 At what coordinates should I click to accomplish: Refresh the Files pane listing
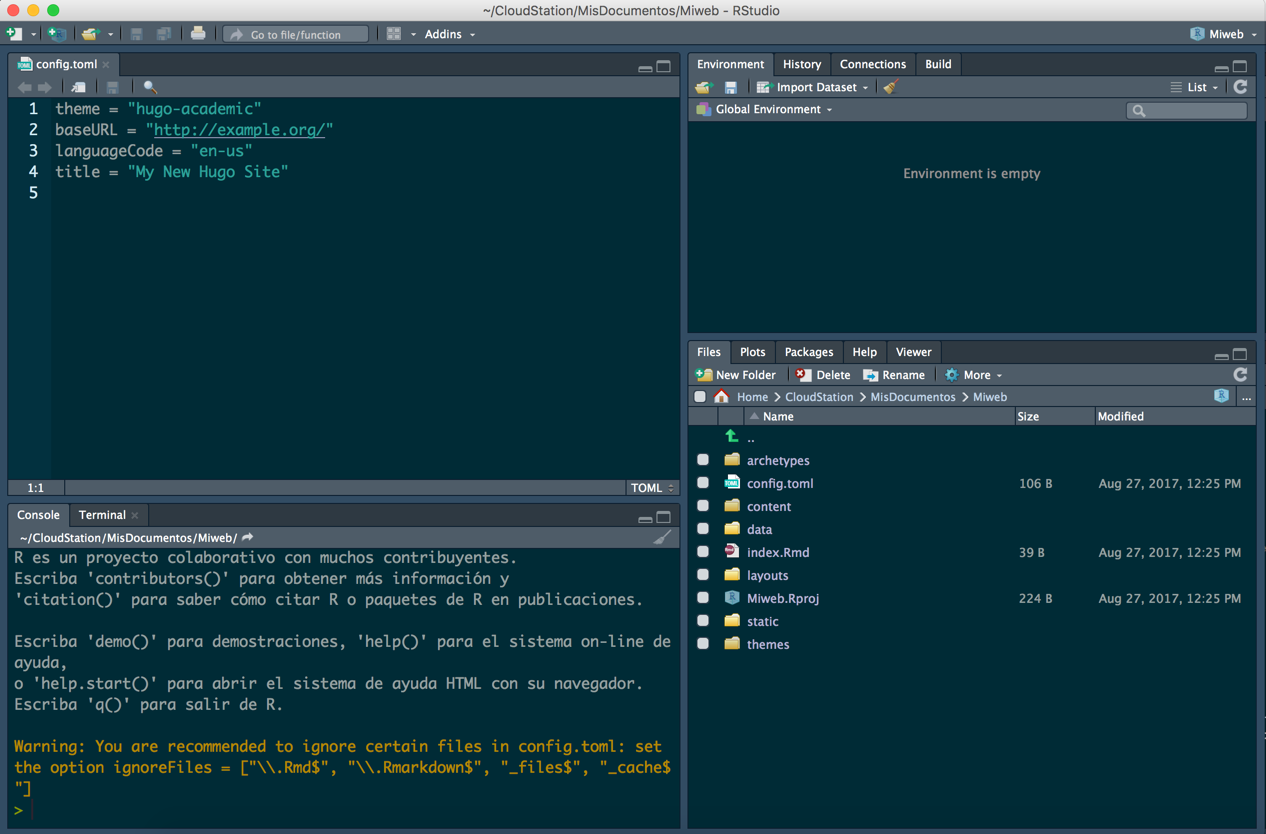pyautogui.click(x=1240, y=375)
